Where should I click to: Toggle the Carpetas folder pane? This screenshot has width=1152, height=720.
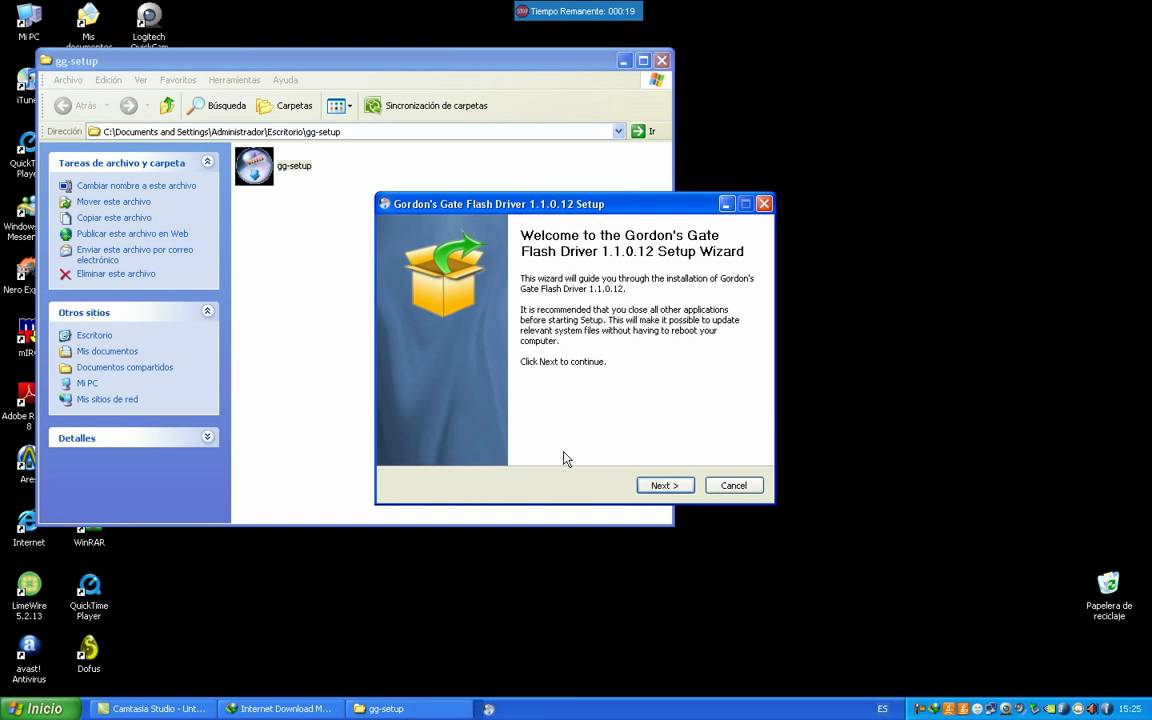[x=284, y=106]
